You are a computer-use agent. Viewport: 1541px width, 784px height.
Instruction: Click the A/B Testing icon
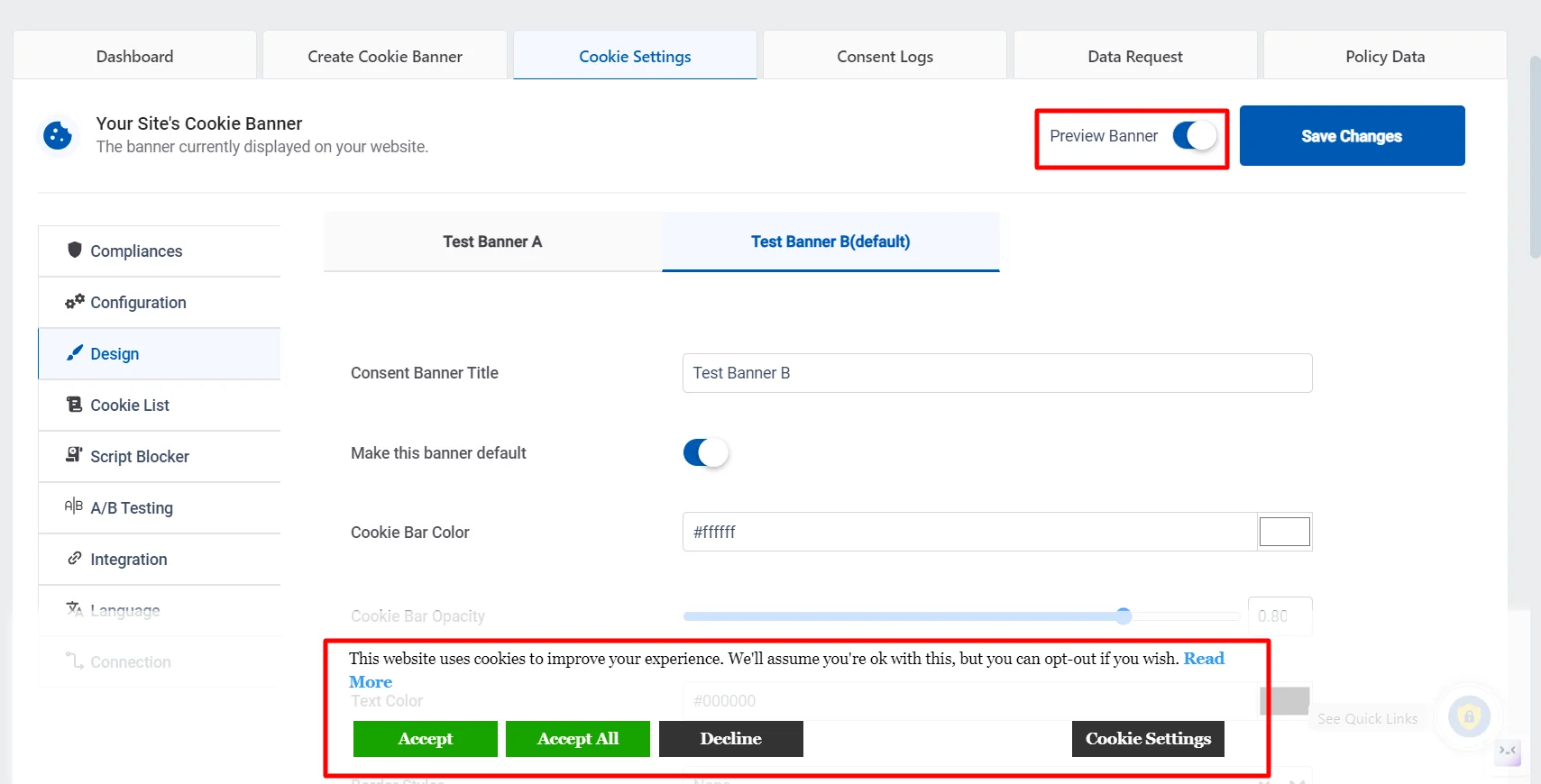(x=74, y=506)
